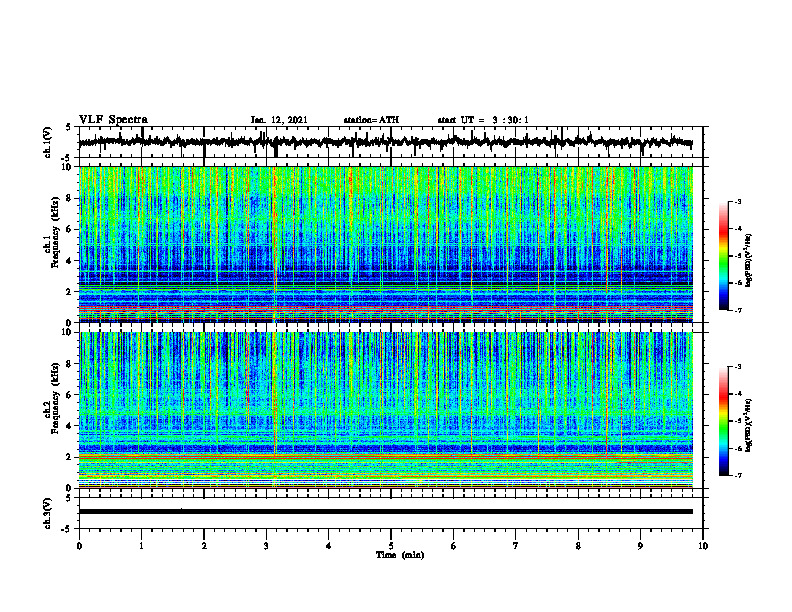The height and width of the screenshot is (612, 792).
Task: Click the ch.1 frequency spectrogram panel
Action: click(x=386, y=244)
